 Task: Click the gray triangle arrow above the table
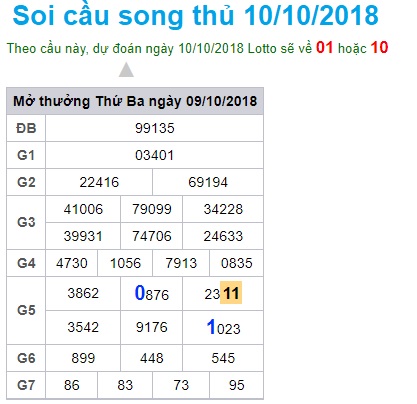tap(126, 70)
